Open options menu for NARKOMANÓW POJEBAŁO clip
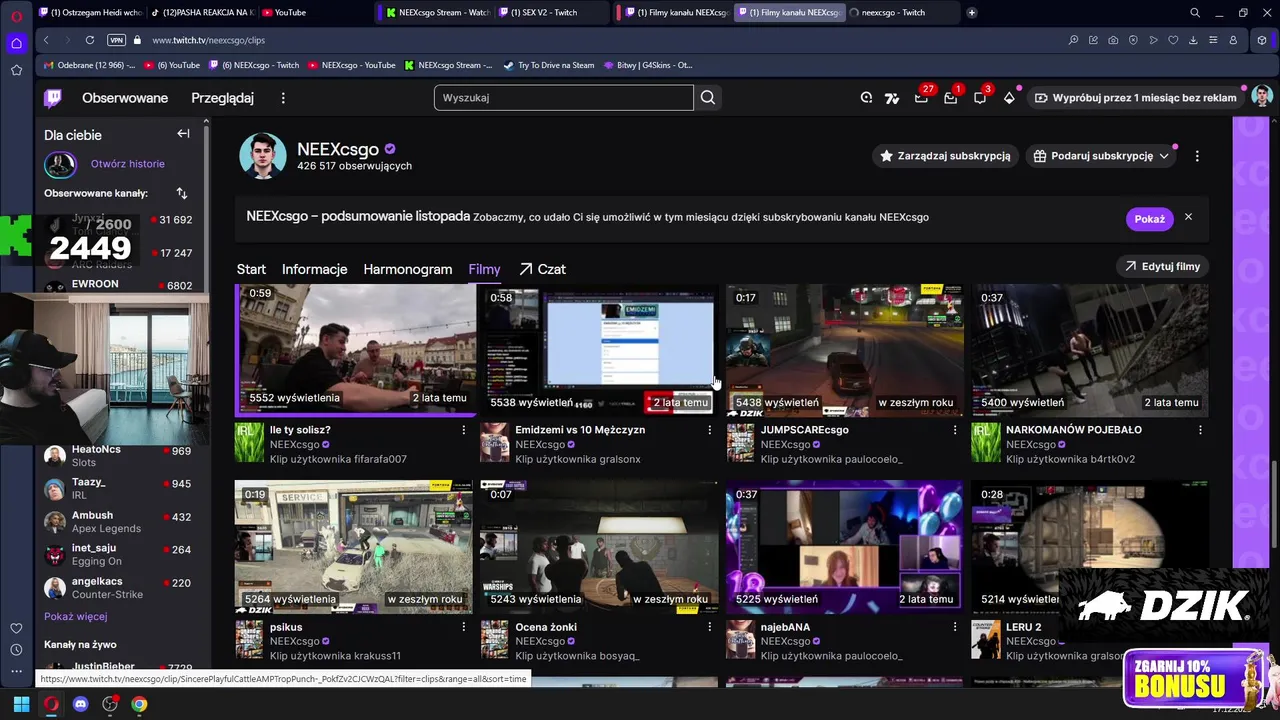The height and width of the screenshot is (720, 1280). click(x=1200, y=430)
